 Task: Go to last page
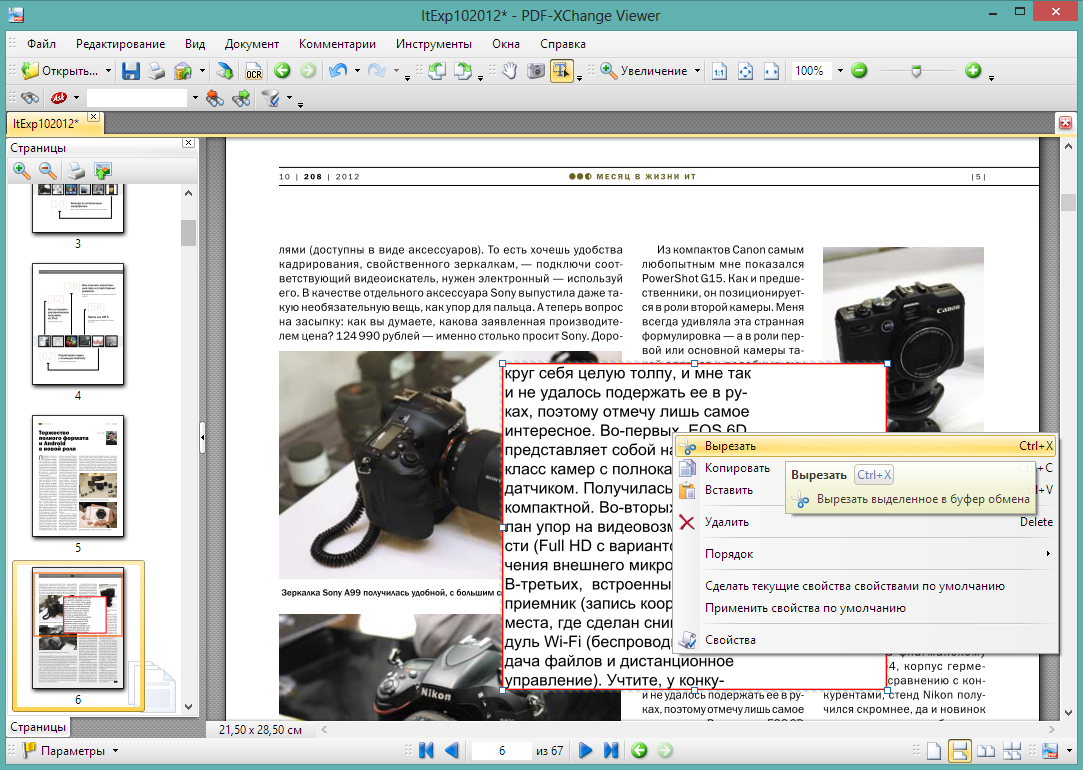pyautogui.click(x=611, y=750)
